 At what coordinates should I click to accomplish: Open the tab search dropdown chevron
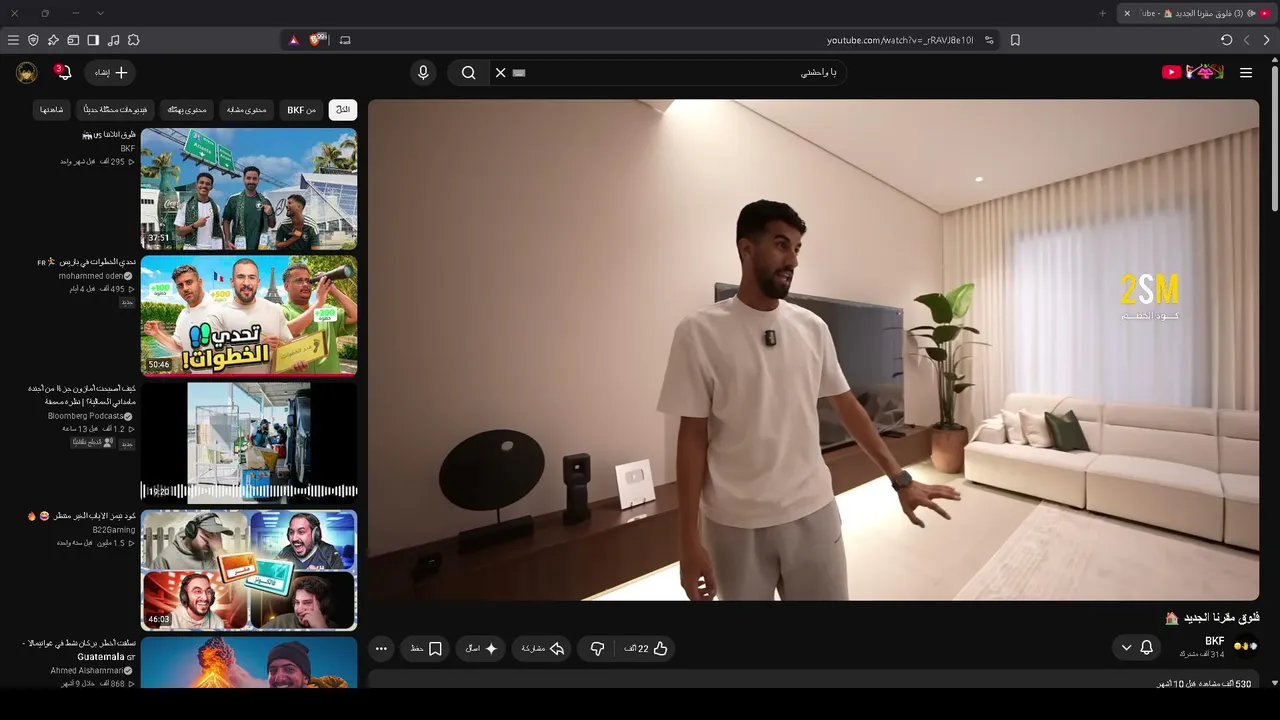pos(100,13)
